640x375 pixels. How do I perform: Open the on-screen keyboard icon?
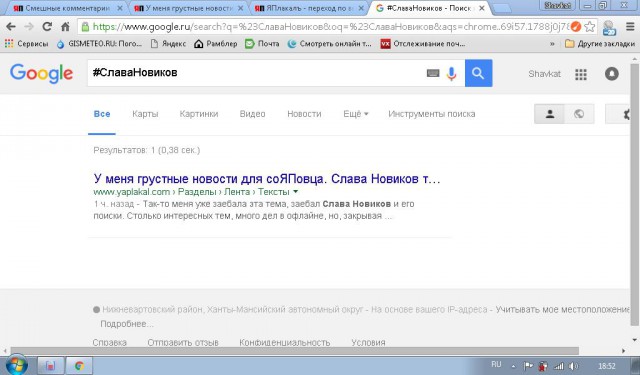click(433, 73)
